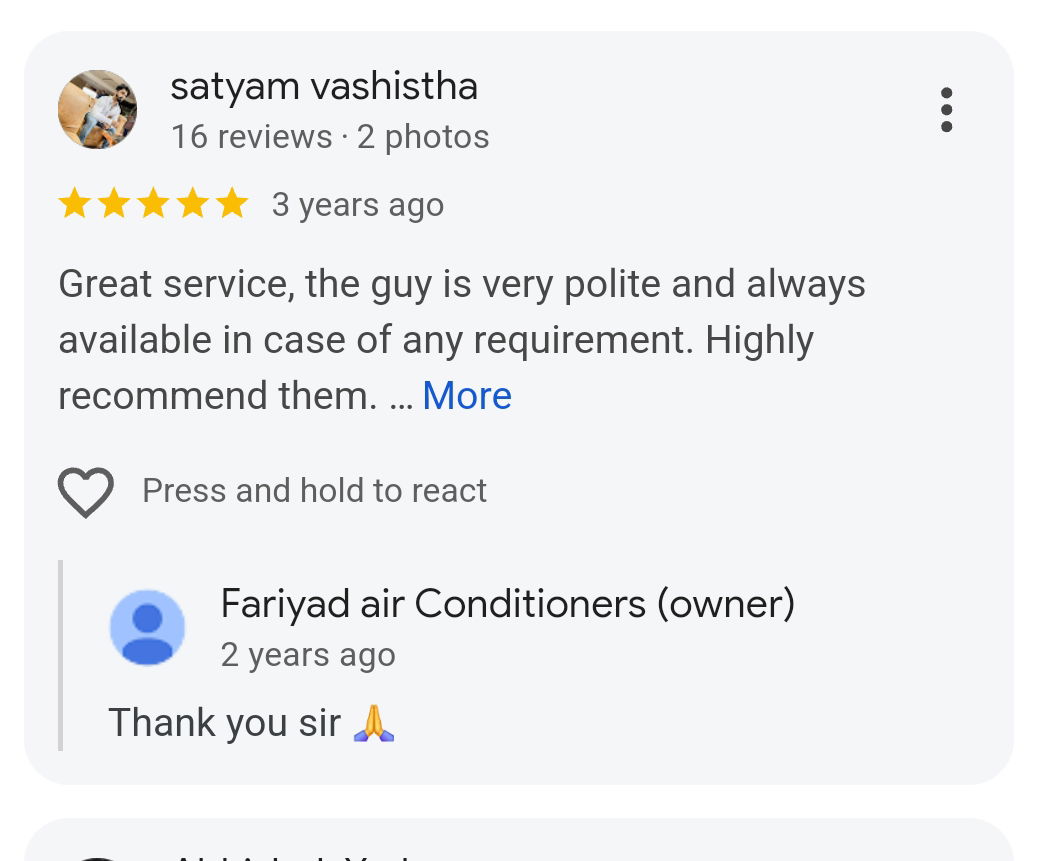
Task: Click the Fariyad air Conditioners owner avatar icon
Action: [147, 627]
